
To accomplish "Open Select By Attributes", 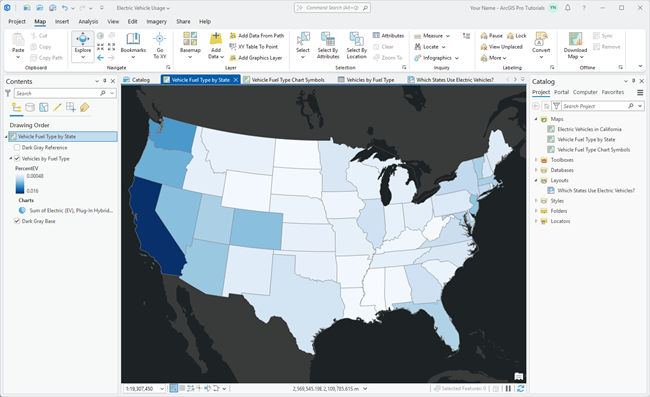I will click(328, 46).
